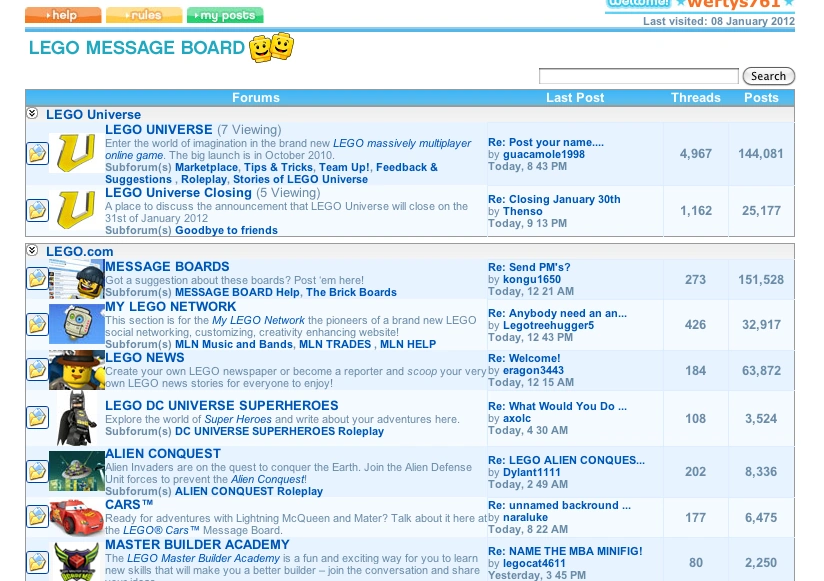Click the LEGO News reporter minifig thumbnail
The height and width of the screenshot is (581, 824).
pyautogui.click(x=76, y=370)
